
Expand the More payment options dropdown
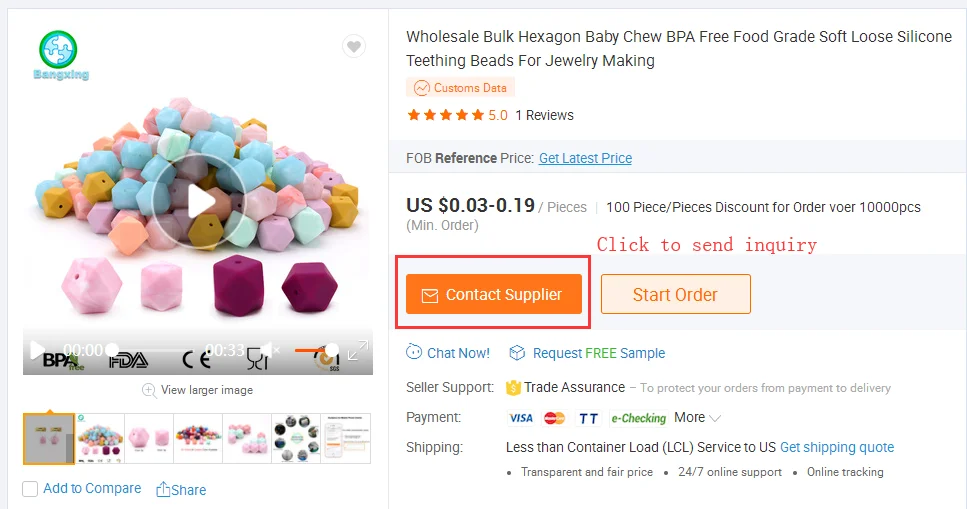[698, 417]
